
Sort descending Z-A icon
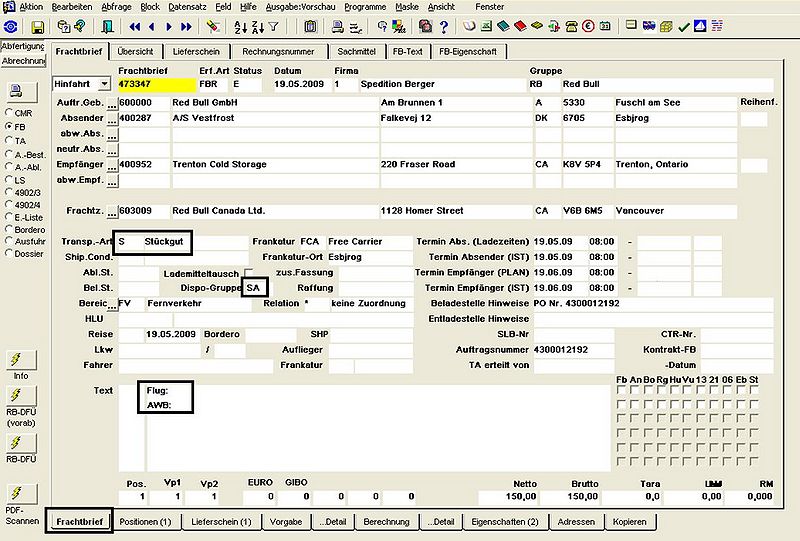tap(258, 27)
